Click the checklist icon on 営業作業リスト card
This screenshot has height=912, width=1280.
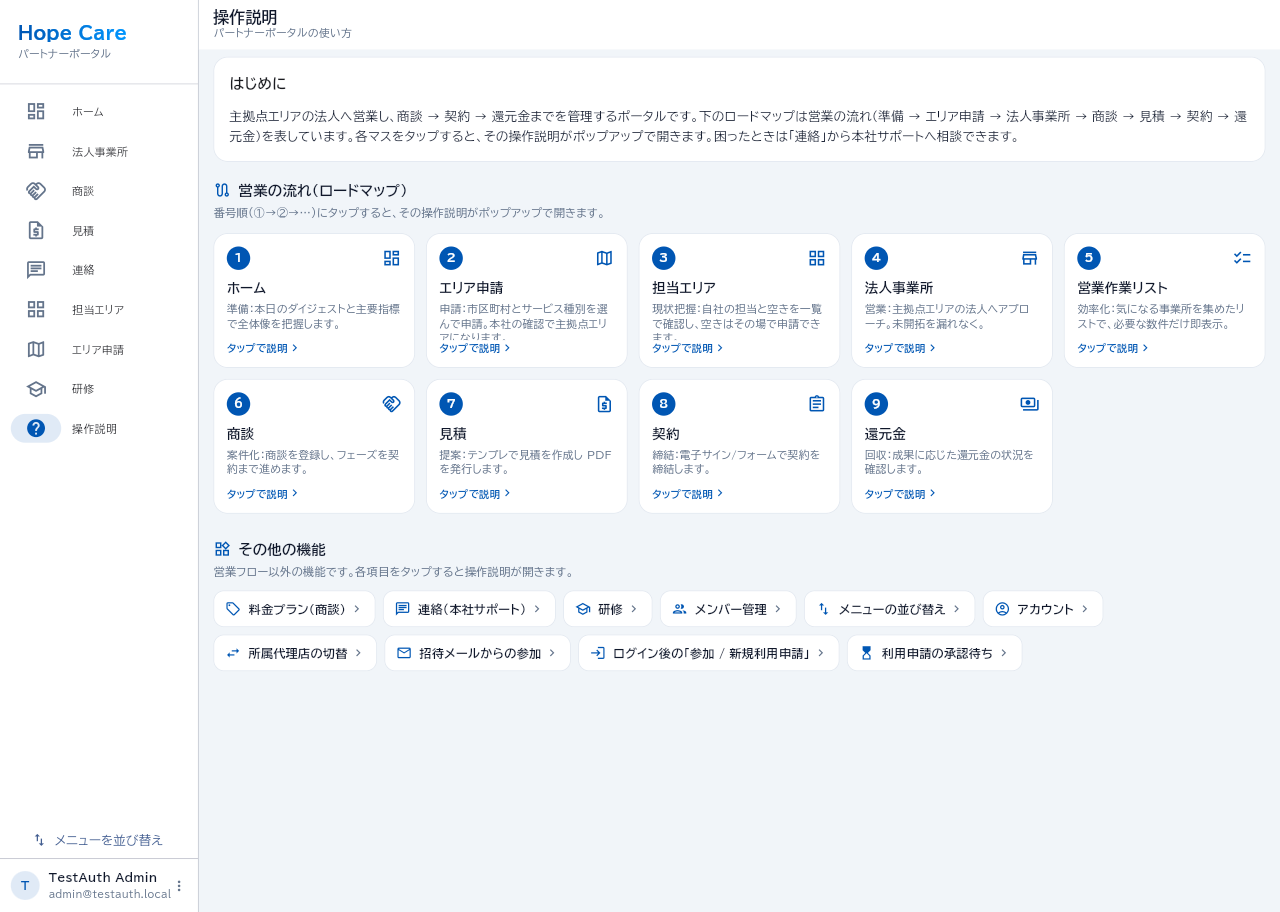pos(1242,258)
